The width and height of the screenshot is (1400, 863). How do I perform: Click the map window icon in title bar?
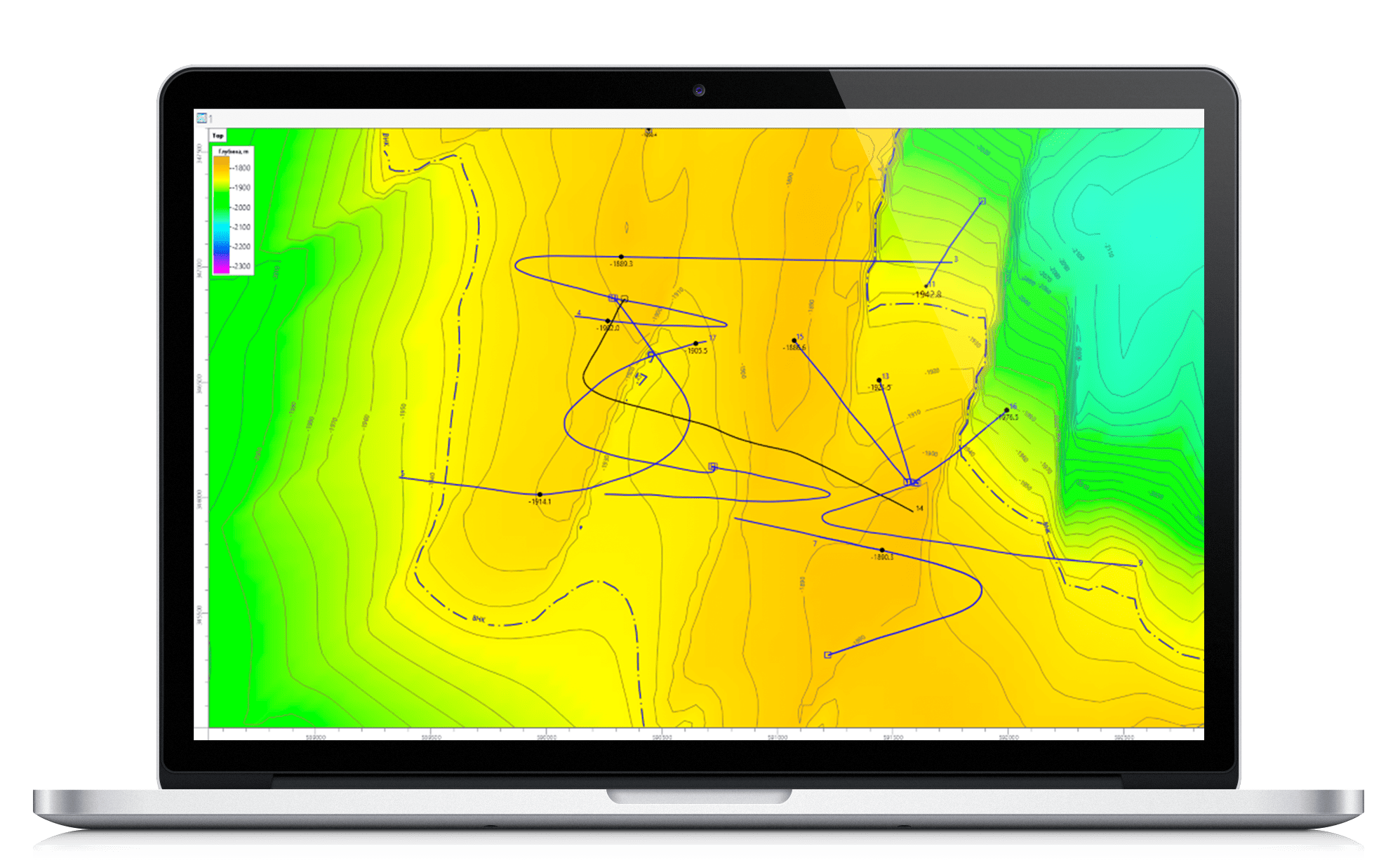(201, 118)
